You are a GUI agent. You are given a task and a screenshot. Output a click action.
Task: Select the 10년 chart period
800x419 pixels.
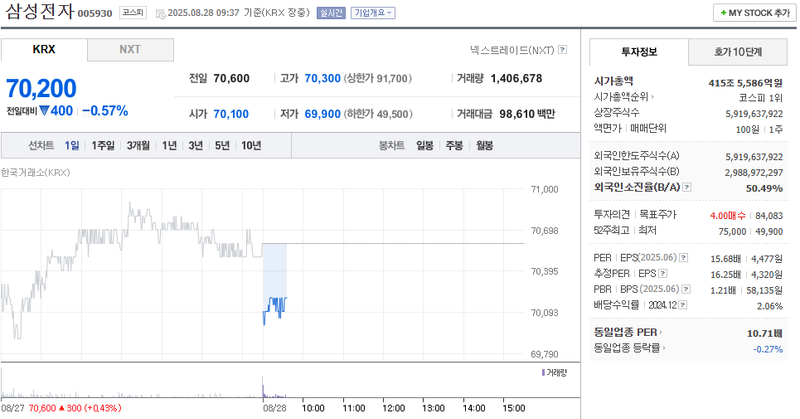click(251, 145)
